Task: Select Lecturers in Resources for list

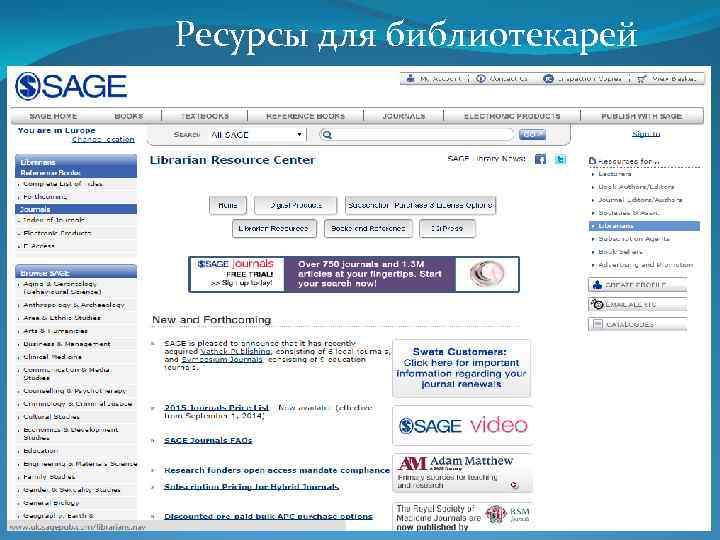Action: [x=614, y=174]
